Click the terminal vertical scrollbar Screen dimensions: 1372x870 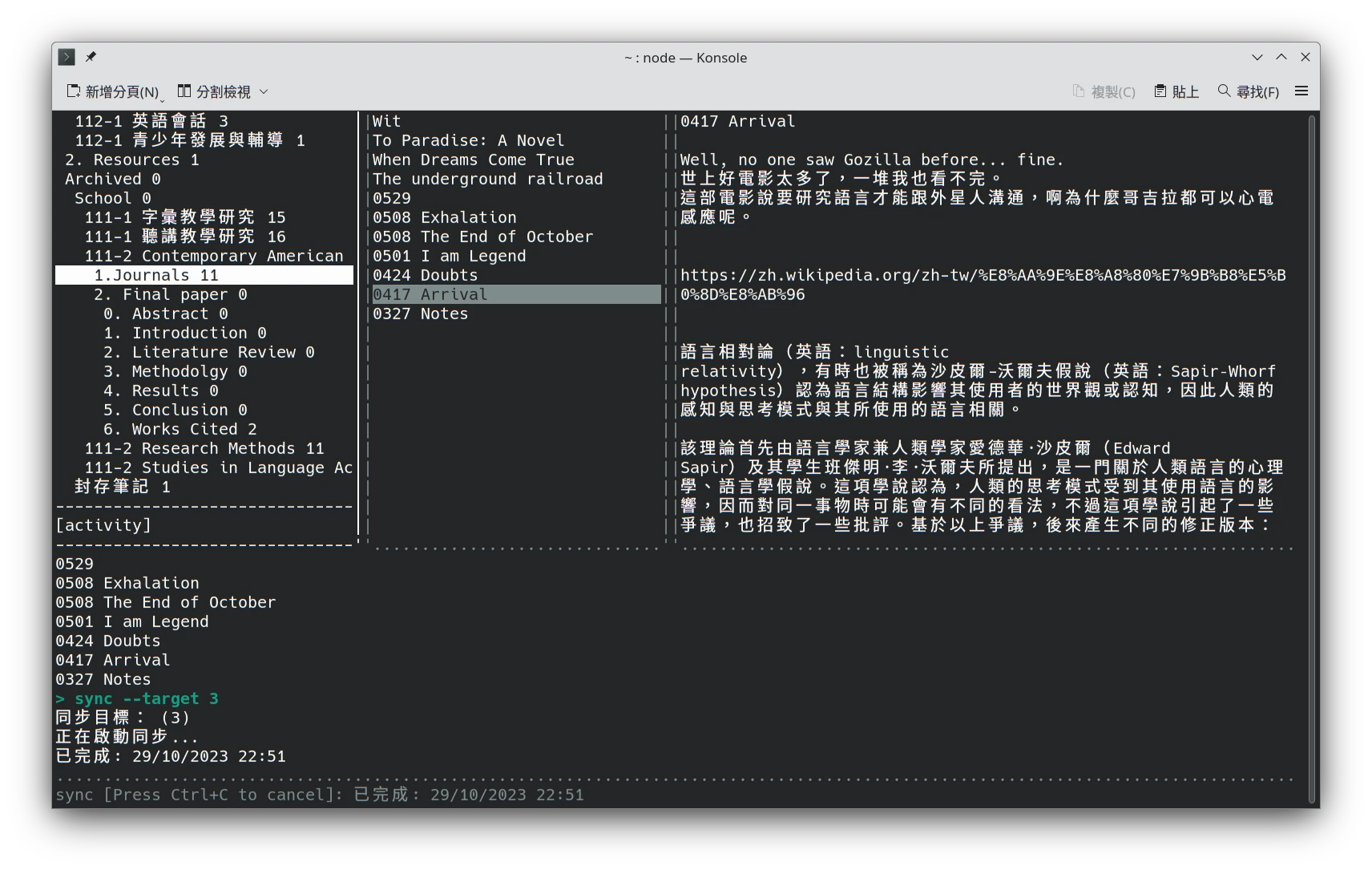[1311, 457]
